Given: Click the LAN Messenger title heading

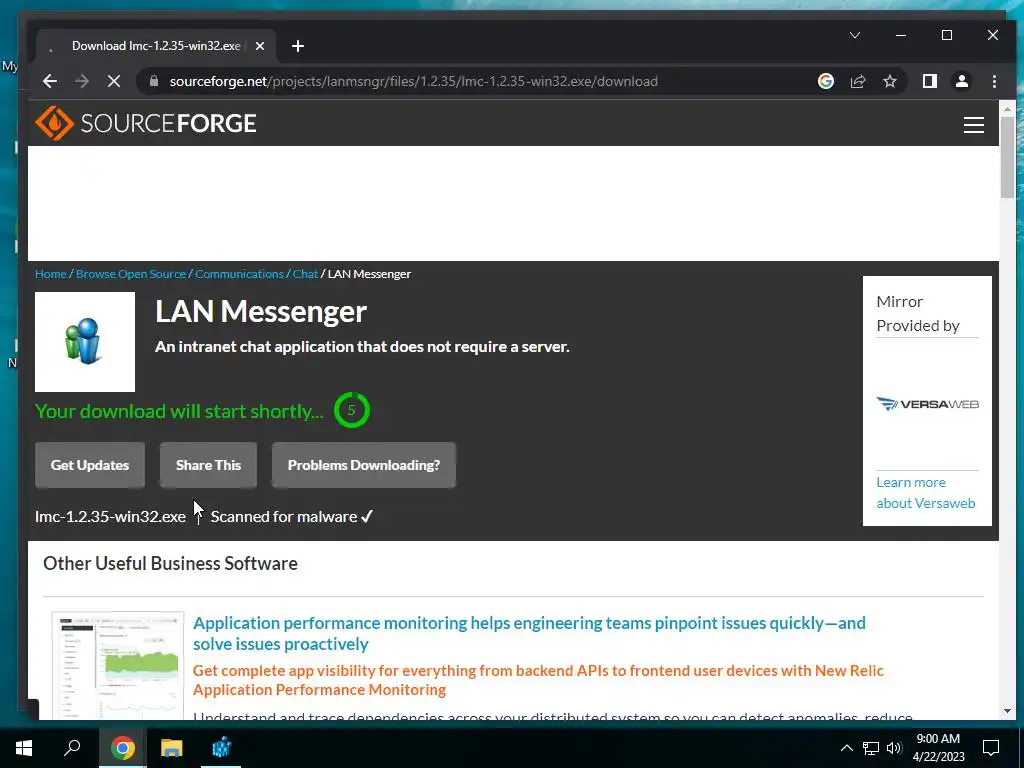Looking at the screenshot, I should point(261,312).
